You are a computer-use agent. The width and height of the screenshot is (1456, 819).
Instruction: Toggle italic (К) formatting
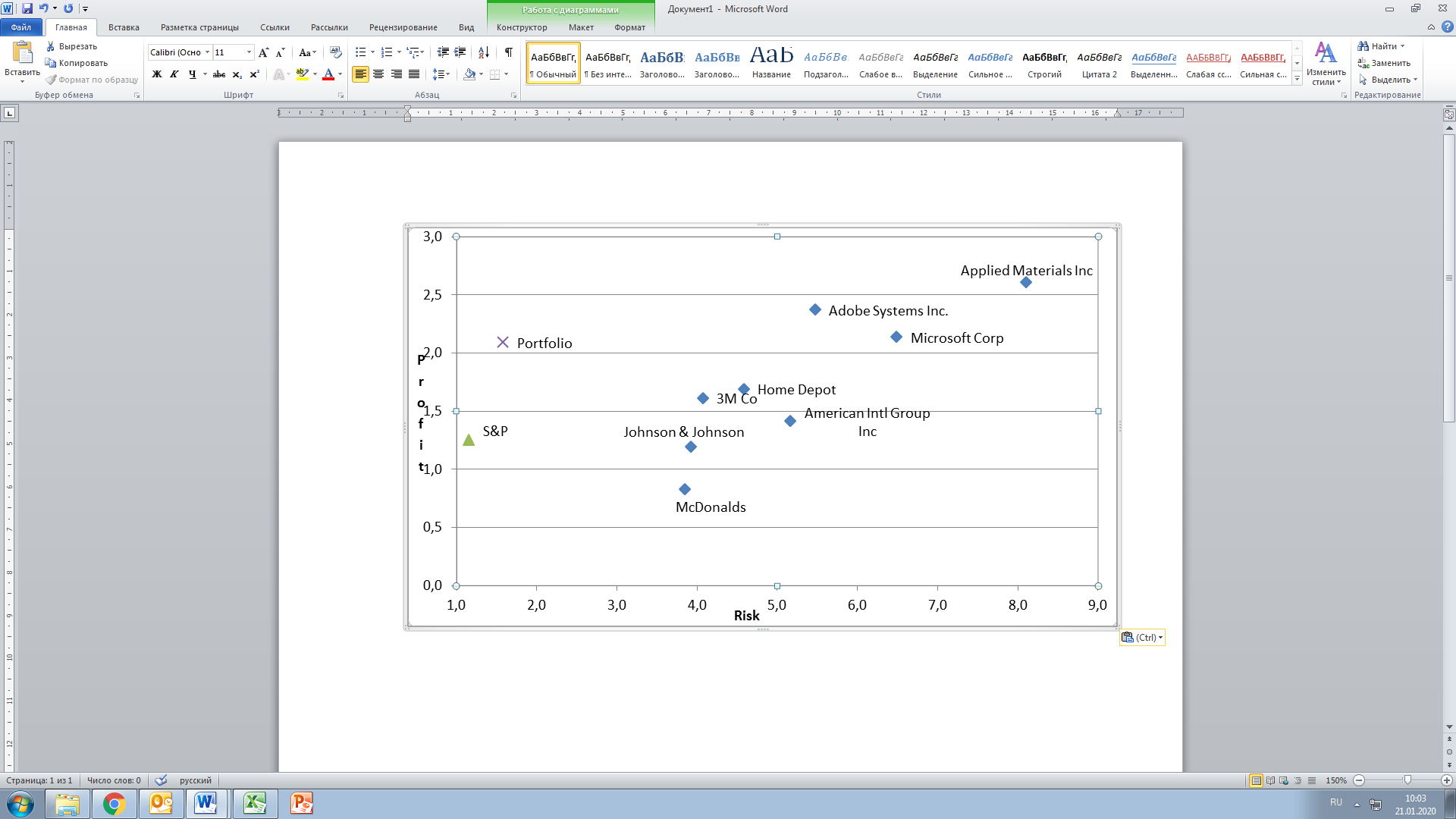point(174,74)
